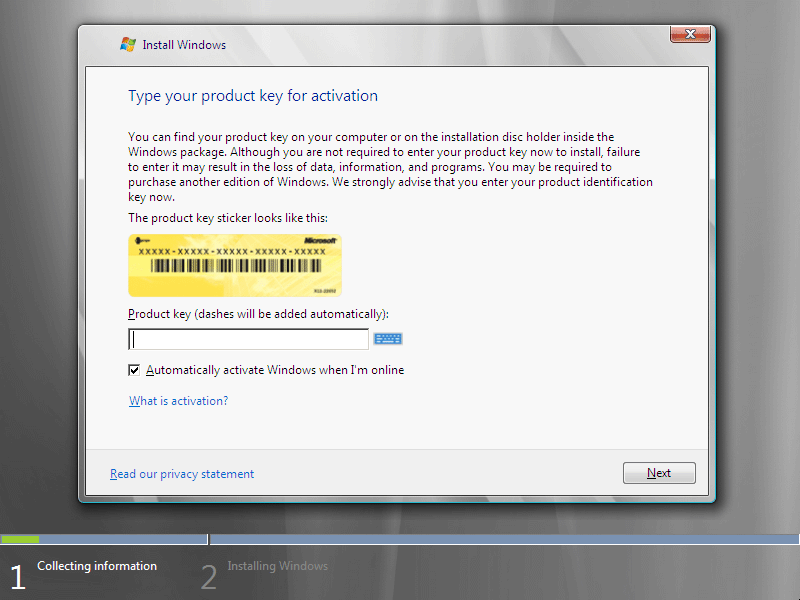Click the green segment of the progress bar
This screenshot has height=600, width=800.
click(20, 539)
